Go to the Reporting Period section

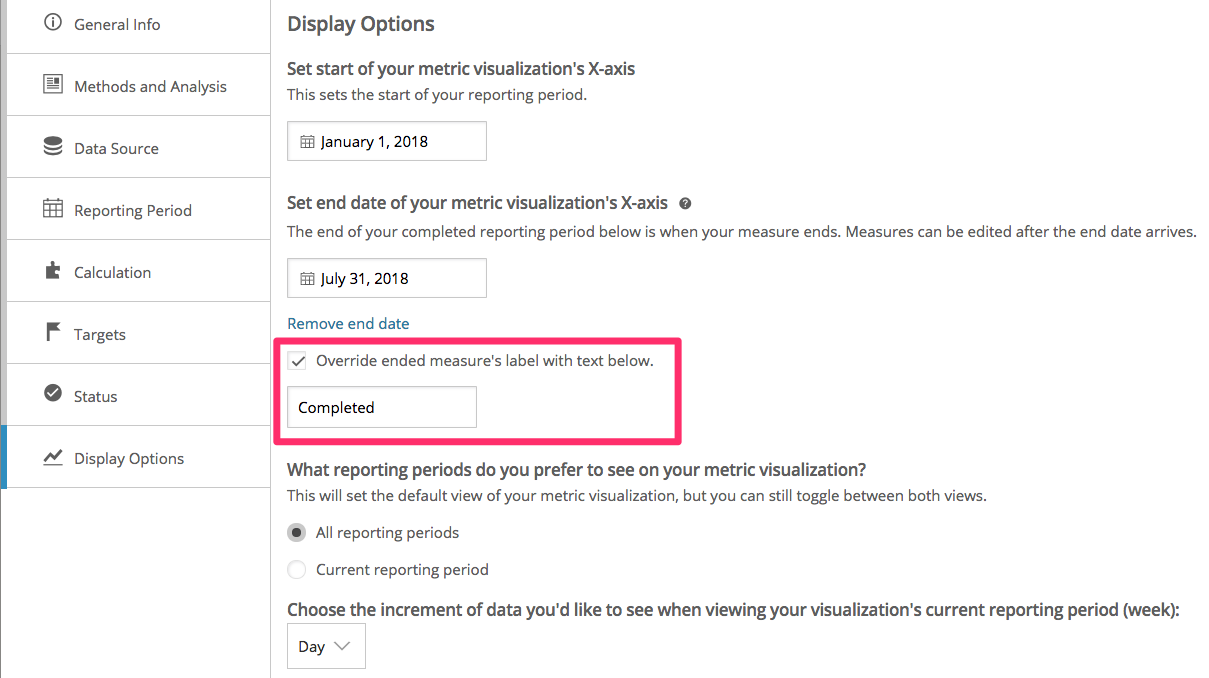tap(138, 209)
